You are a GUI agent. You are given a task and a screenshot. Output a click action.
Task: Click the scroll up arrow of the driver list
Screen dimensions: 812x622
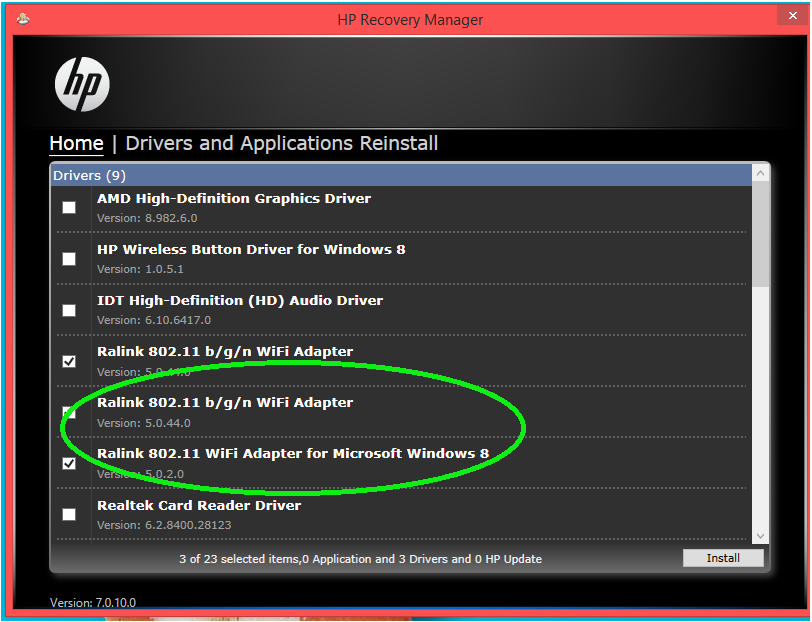pyautogui.click(x=761, y=174)
